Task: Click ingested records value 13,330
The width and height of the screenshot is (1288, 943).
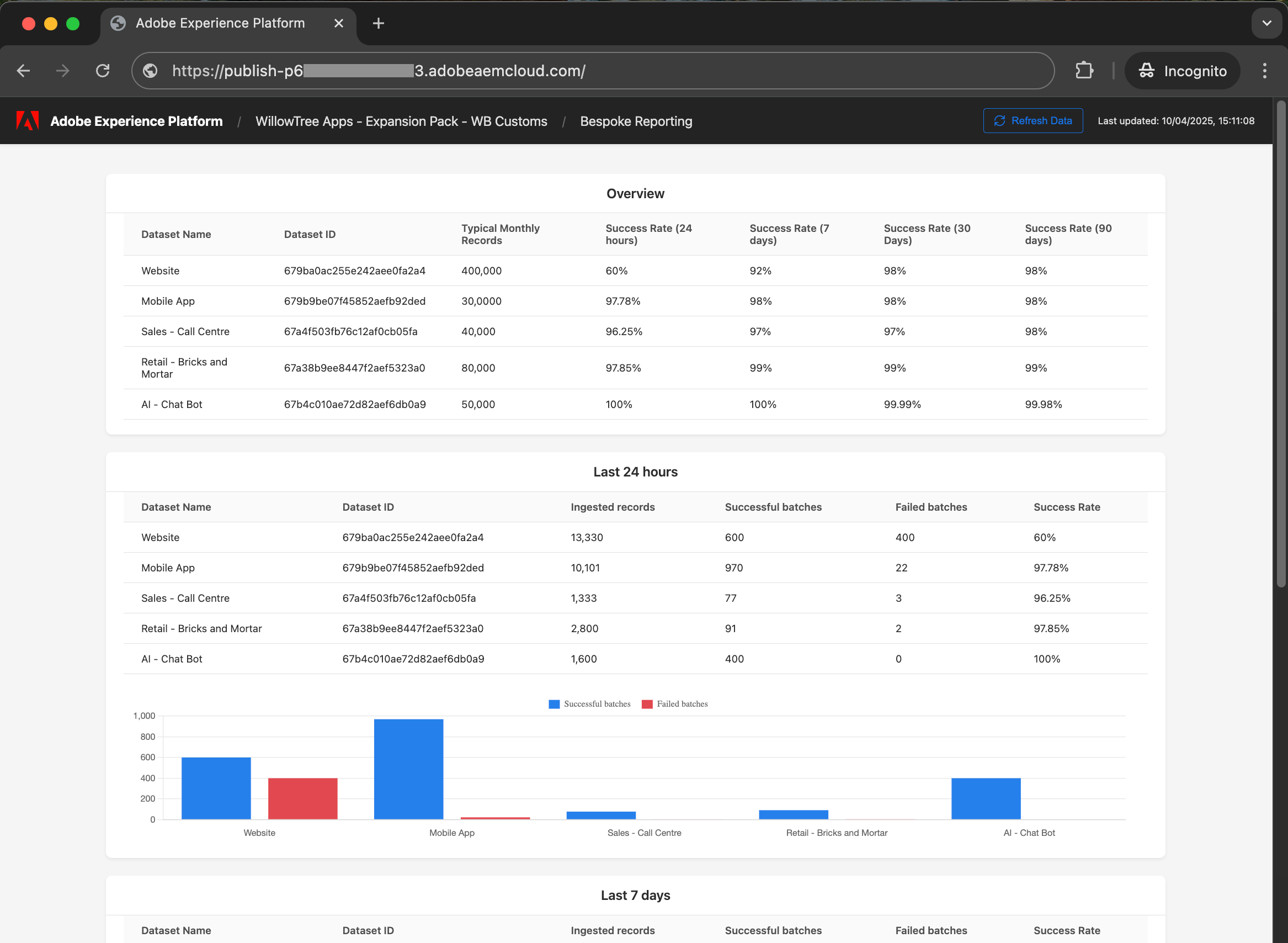Action: [587, 537]
